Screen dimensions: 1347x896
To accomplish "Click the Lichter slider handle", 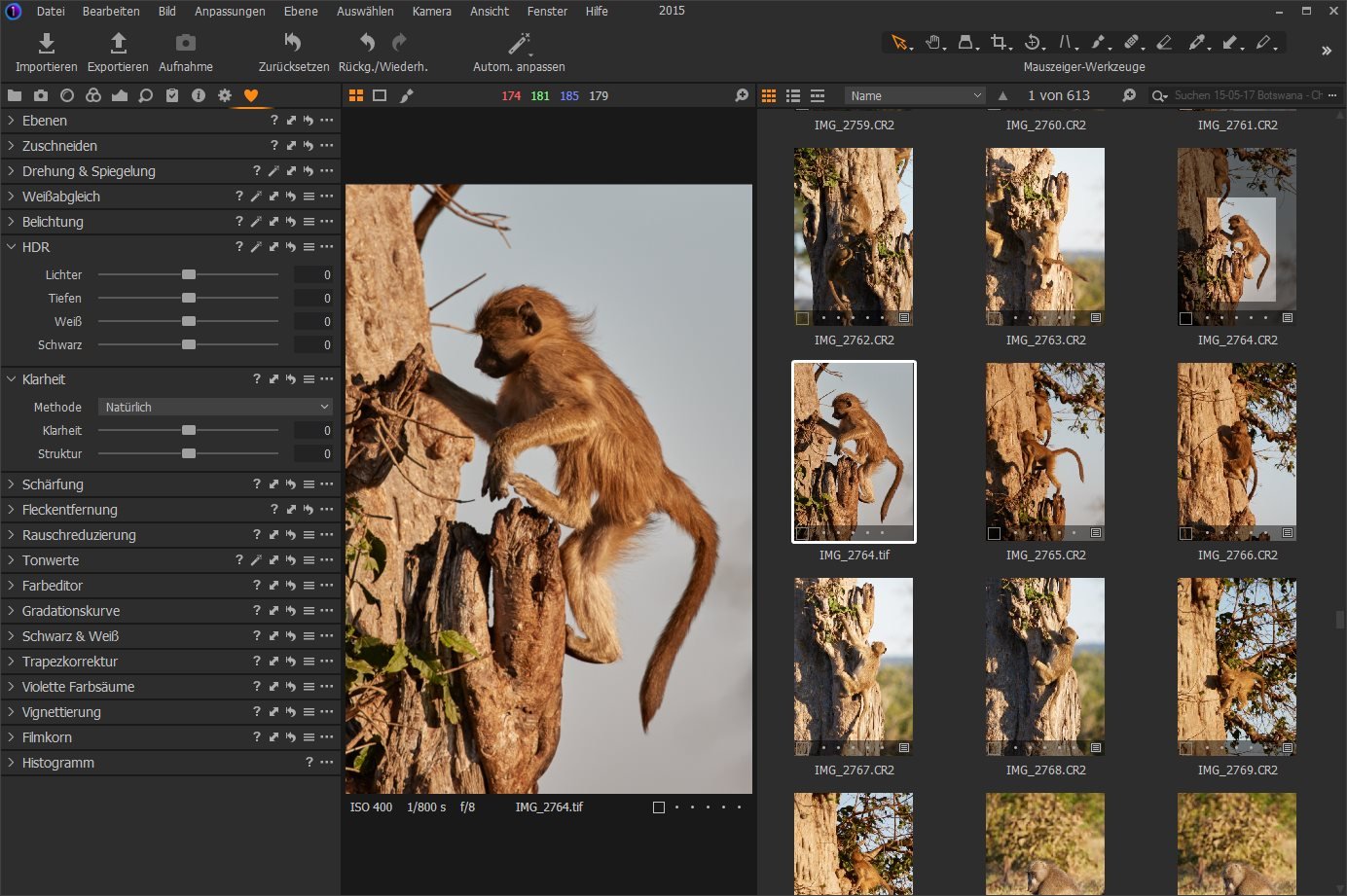I will [189, 275].
